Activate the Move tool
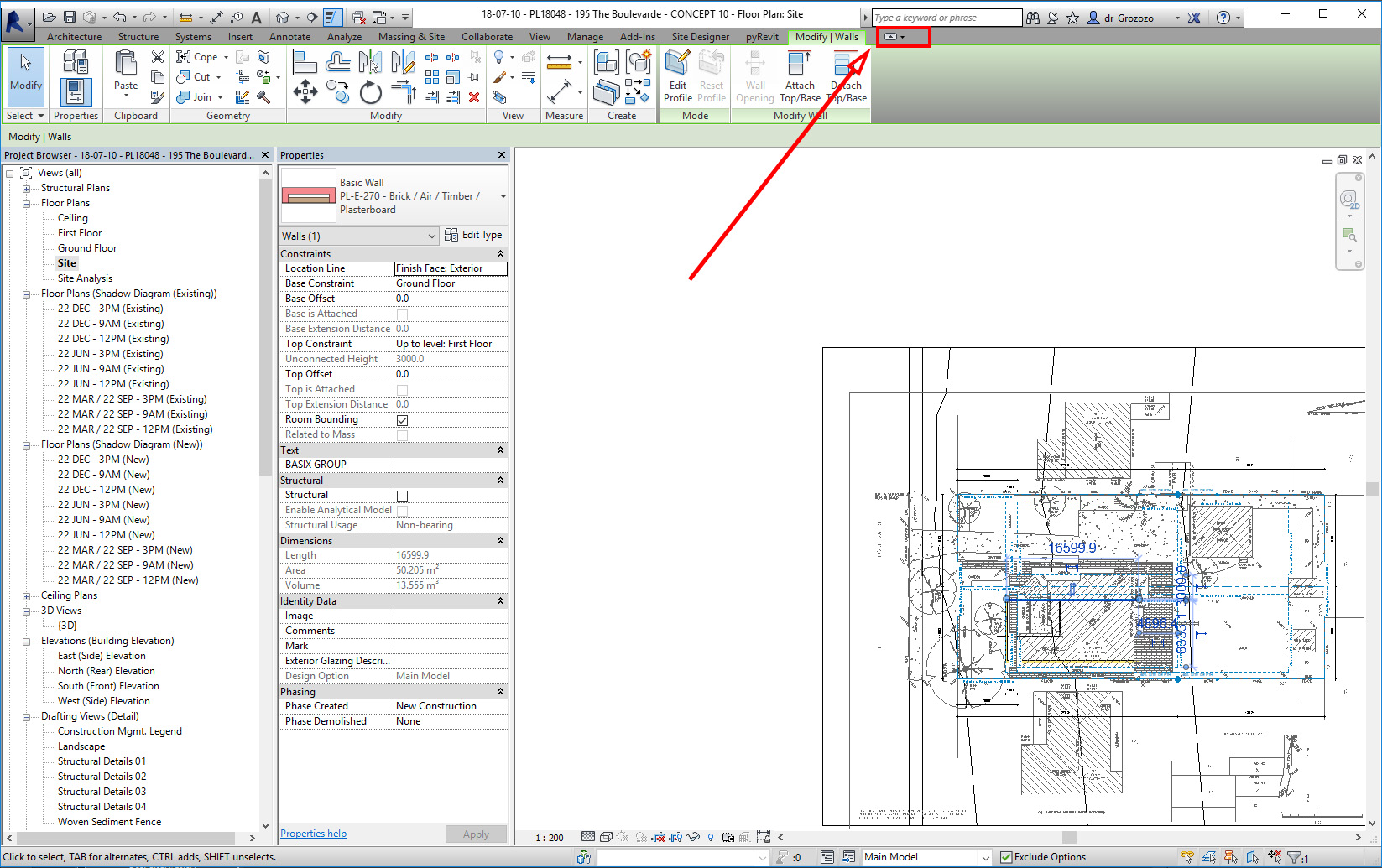 (305, 91)
